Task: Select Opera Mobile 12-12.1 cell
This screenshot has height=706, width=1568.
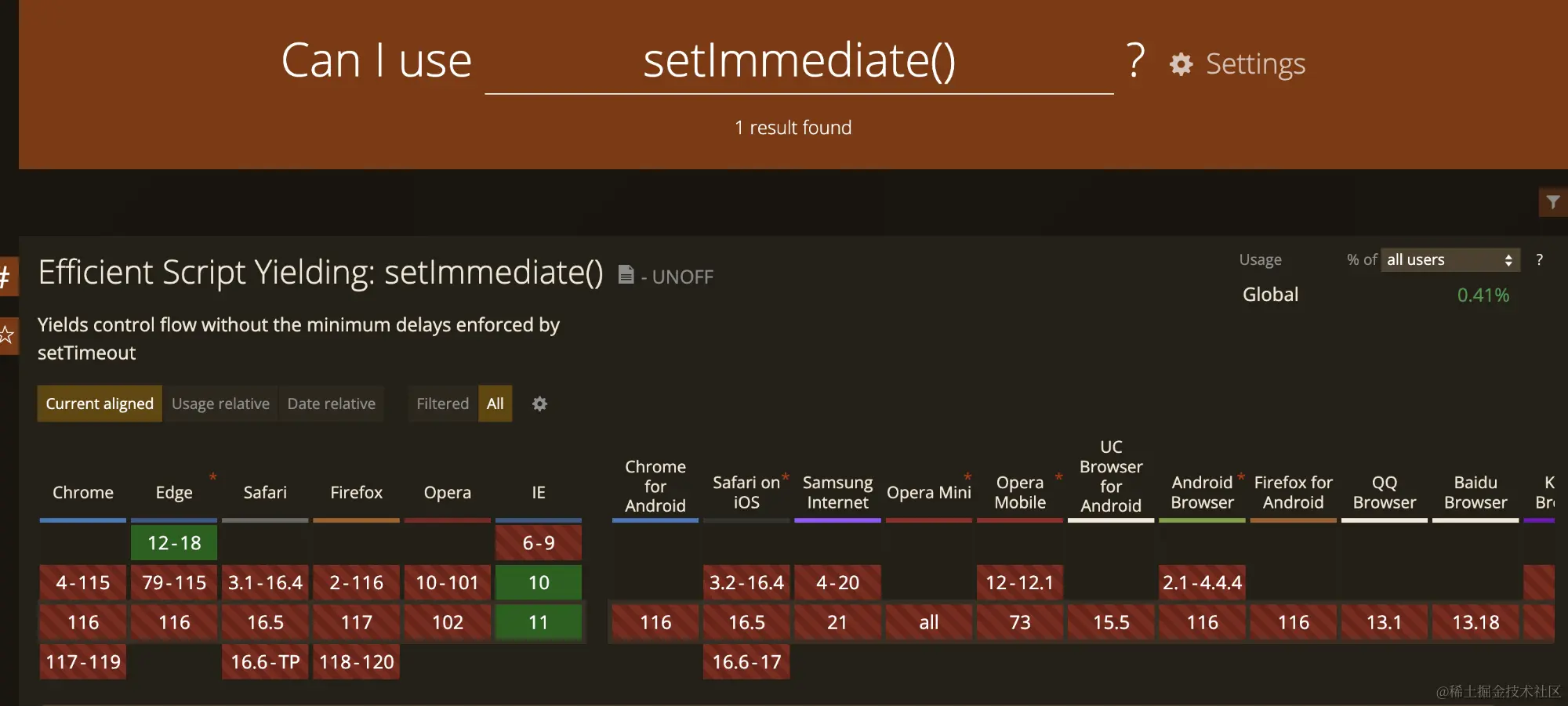Action: tap(1020, 582)
